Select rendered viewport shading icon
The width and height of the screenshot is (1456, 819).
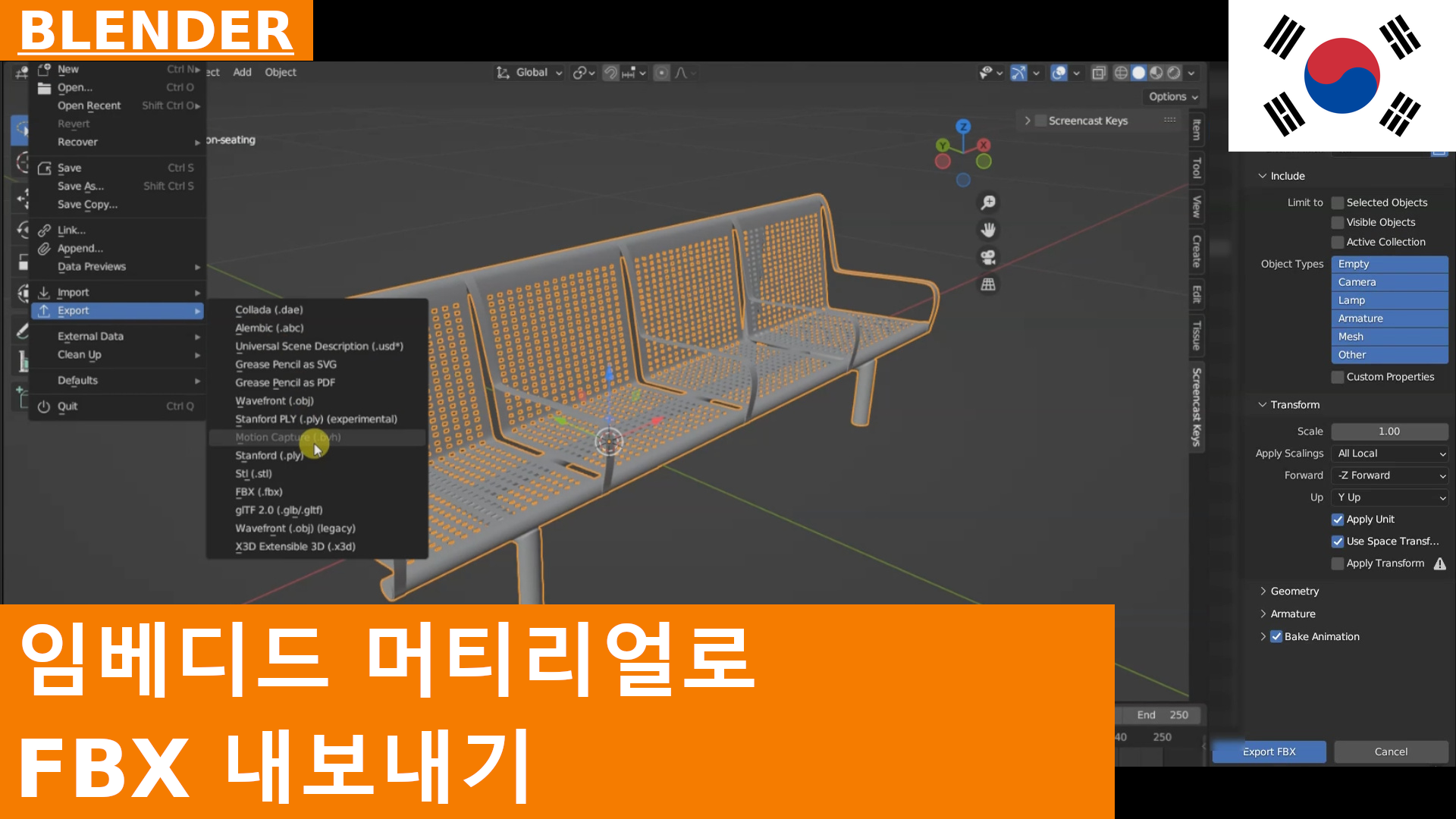click(x=1174, y=73)
